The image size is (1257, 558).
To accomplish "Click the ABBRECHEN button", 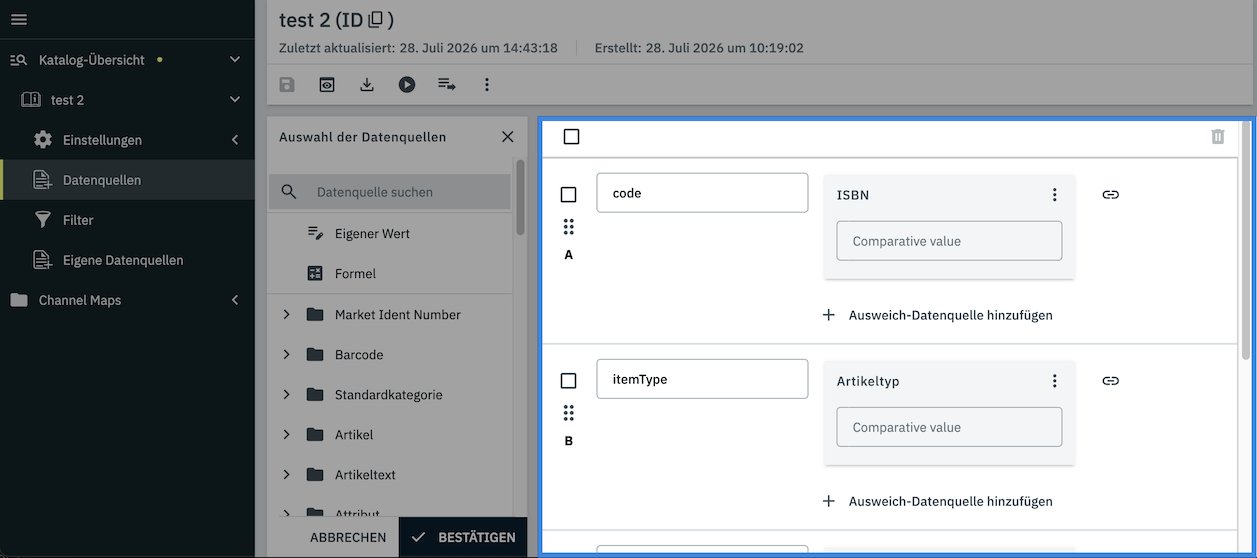I will click(348, 537).
